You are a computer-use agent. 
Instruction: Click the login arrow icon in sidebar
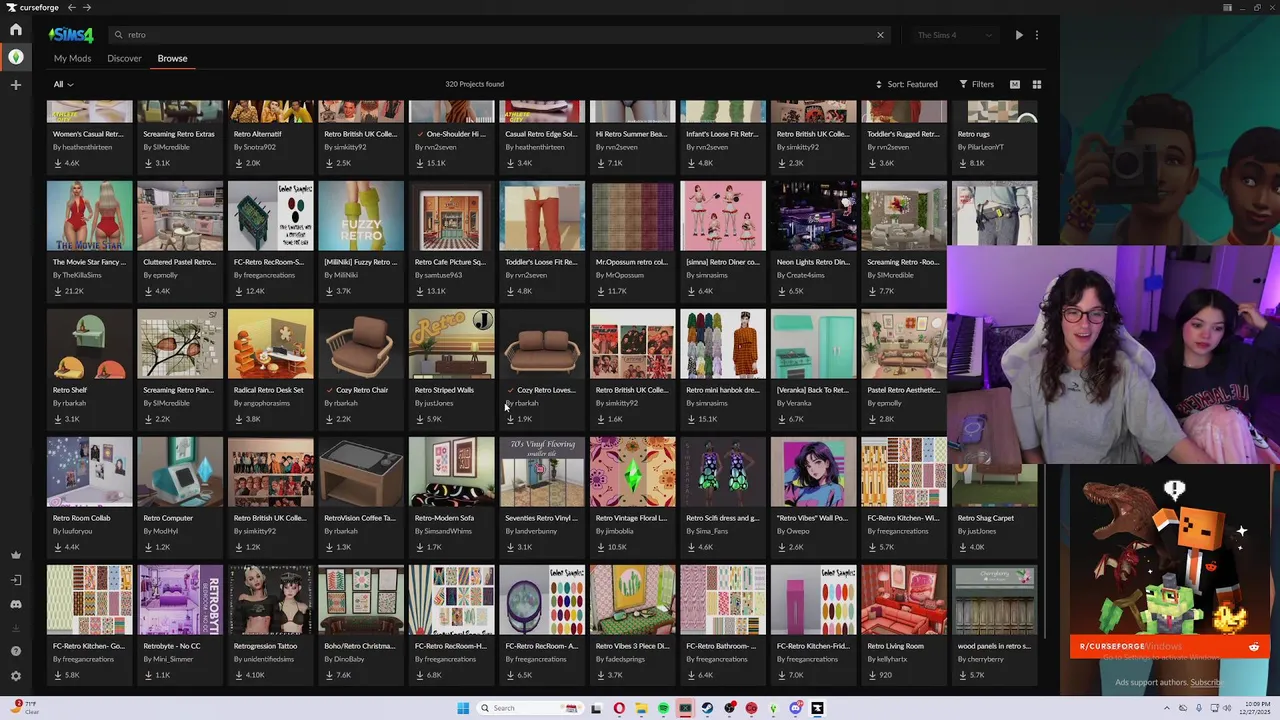(x=16, y=580)
